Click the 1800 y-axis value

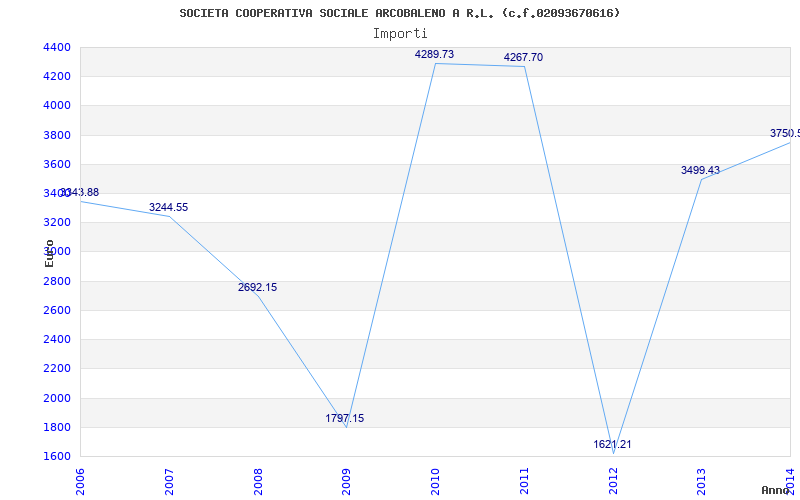(57, 427)
